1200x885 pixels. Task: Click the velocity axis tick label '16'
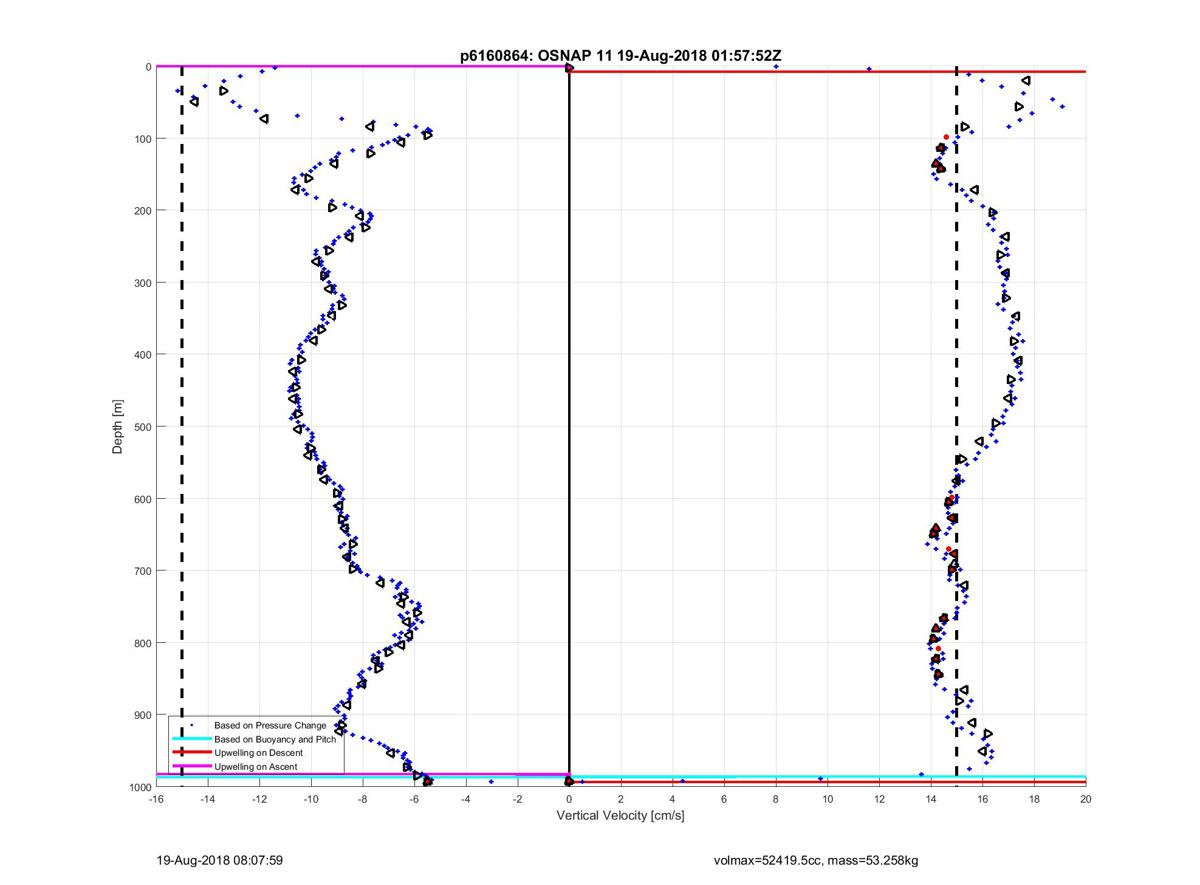pos(983,799)
